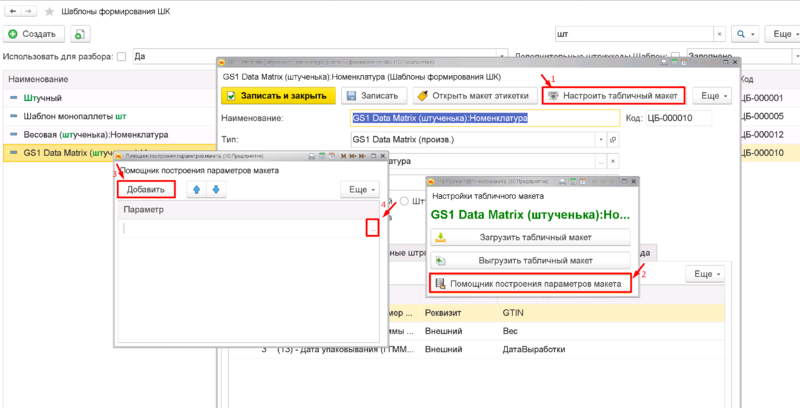Click the Добавить button

(x=146, y=189)
